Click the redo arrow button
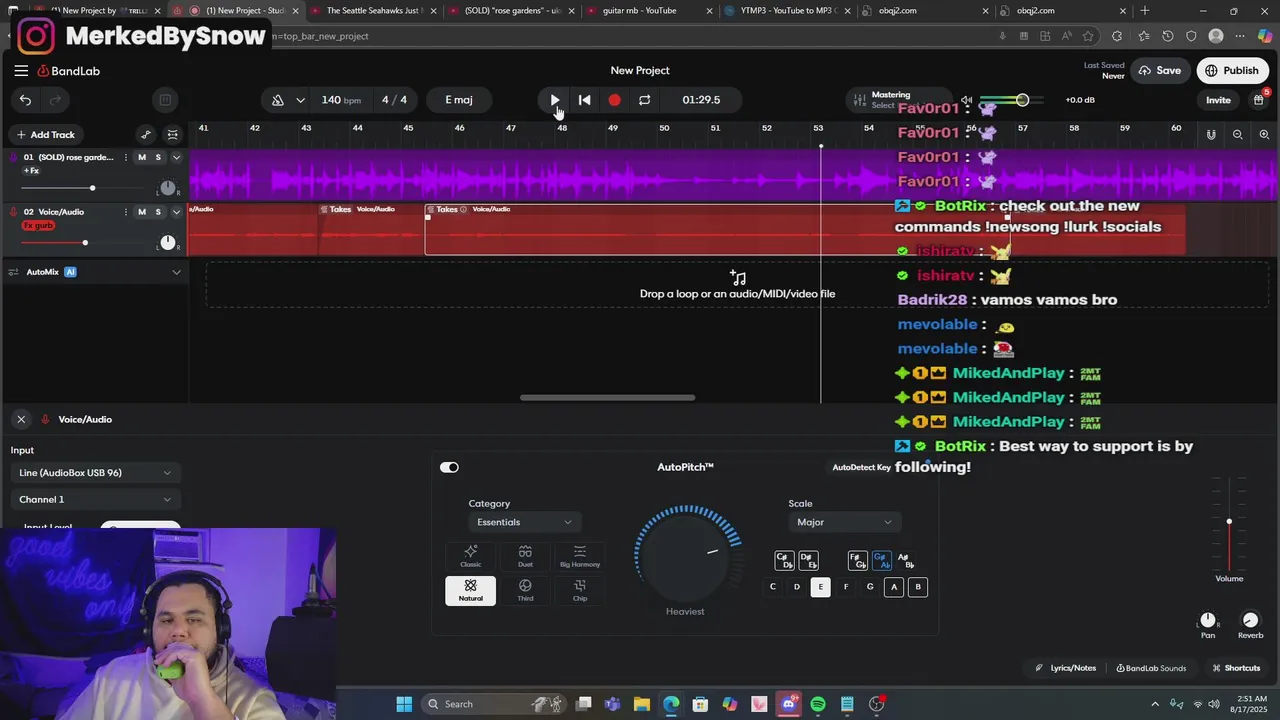1280x720 pixels. coord(55,100)
